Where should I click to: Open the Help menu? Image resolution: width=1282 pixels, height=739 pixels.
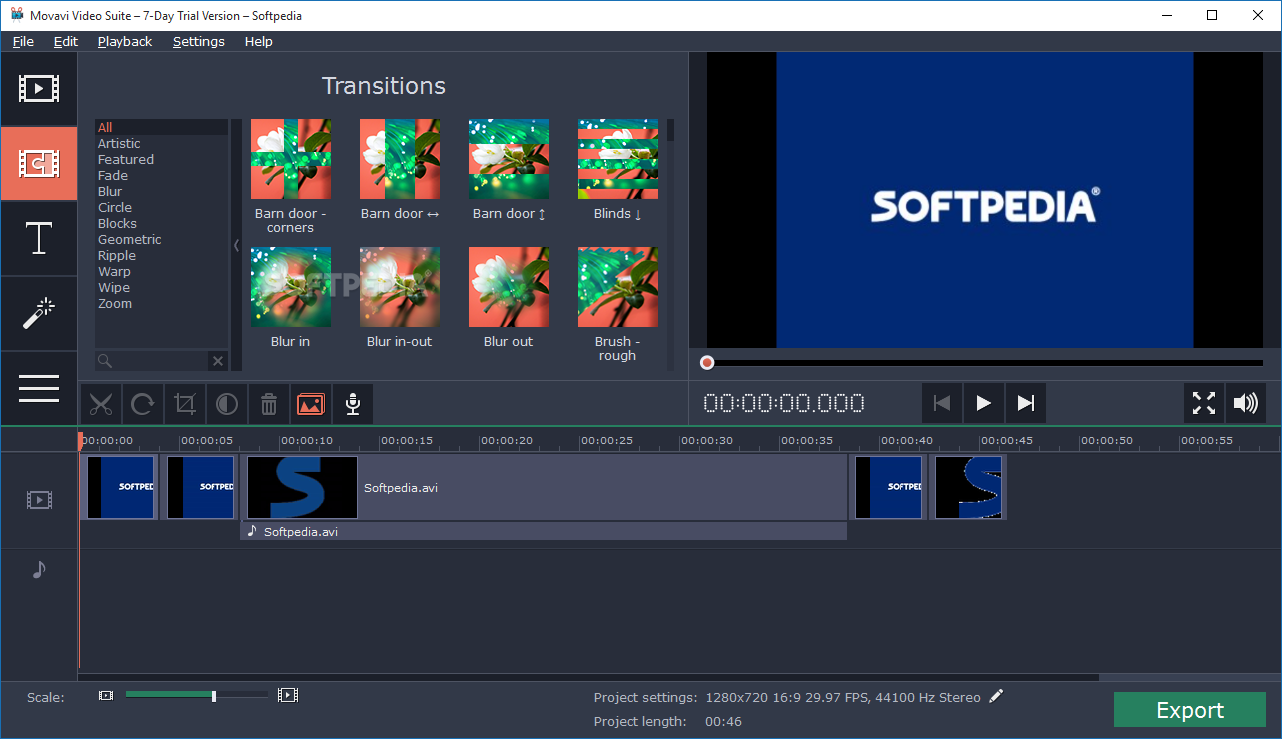pyautogui.click(x=259, y=41)
